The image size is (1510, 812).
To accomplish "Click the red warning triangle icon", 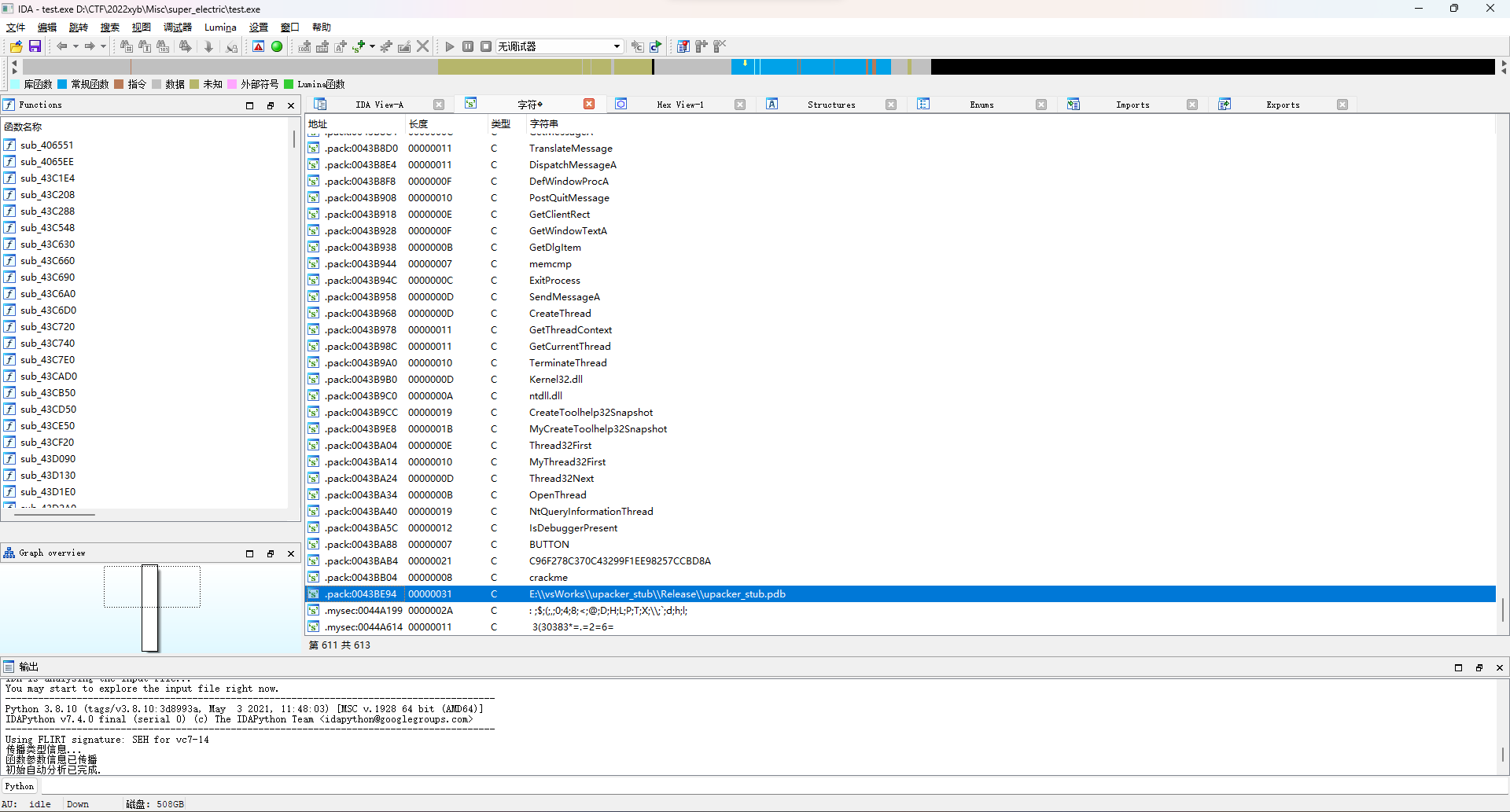I will [258, 46].
